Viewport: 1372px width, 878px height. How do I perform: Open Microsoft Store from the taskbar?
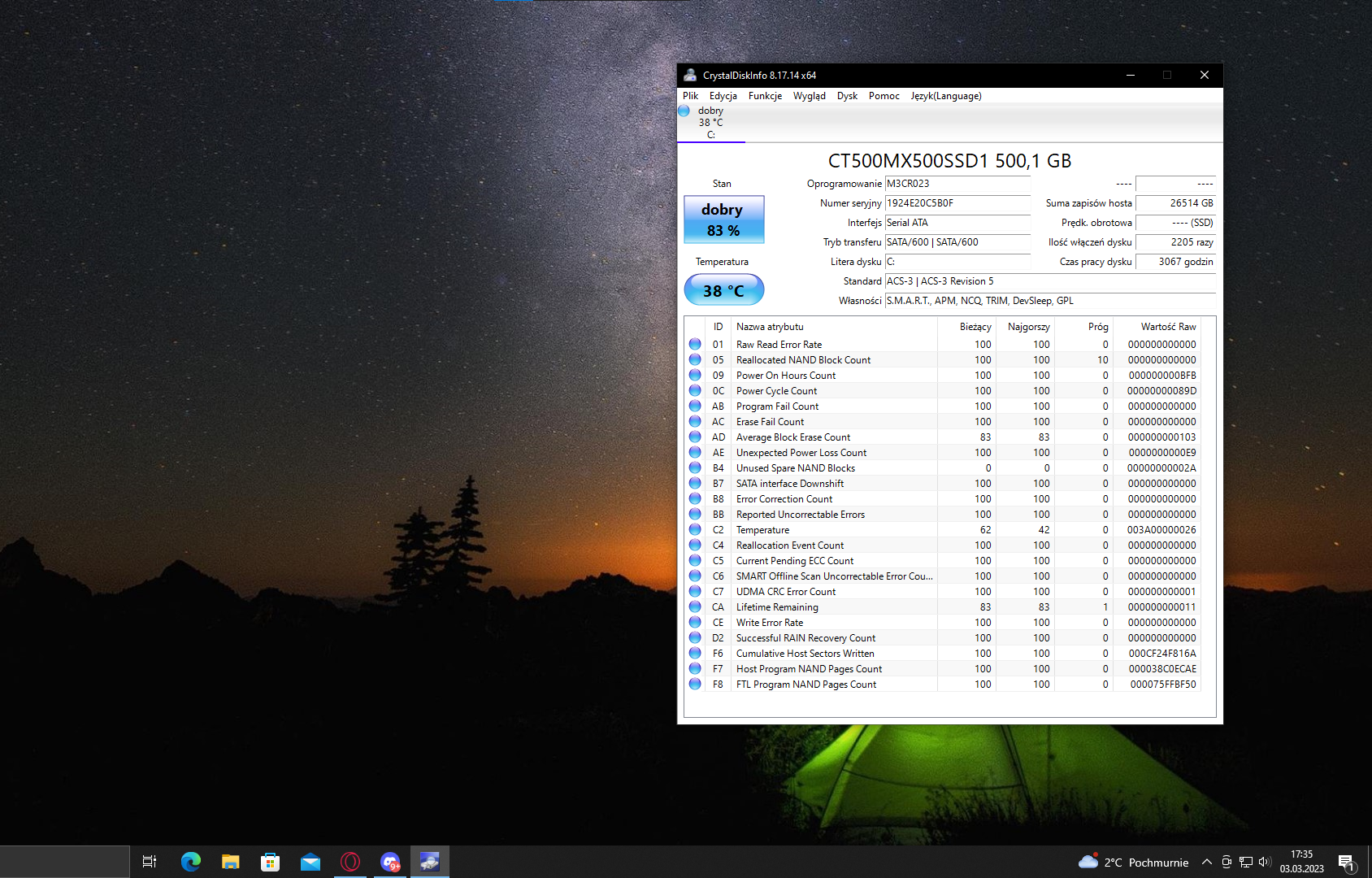tap(271, 862)
